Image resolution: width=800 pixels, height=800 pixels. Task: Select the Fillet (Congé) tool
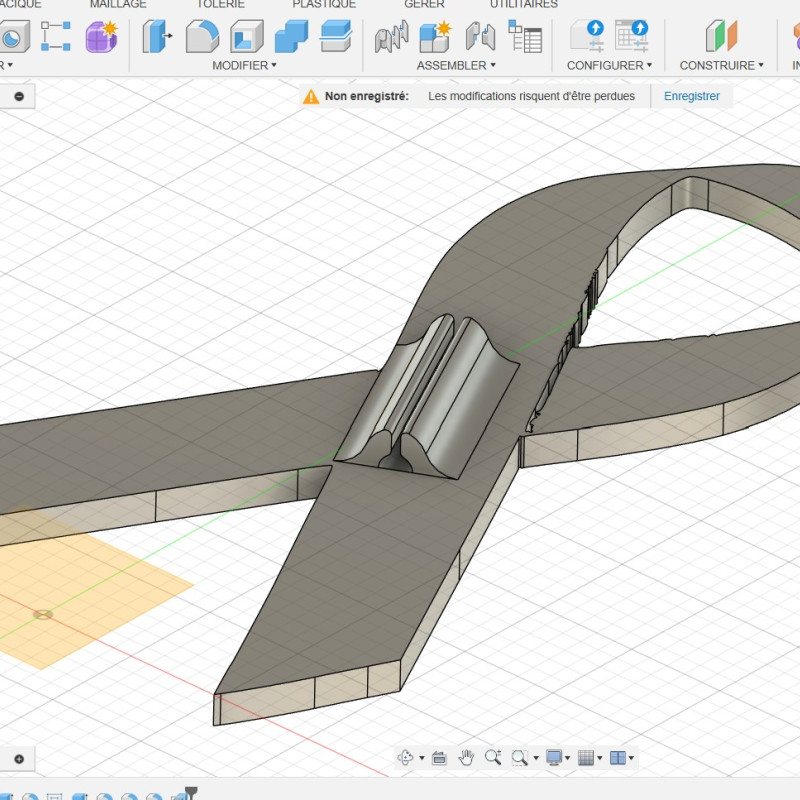pyautogui.click(x=202, y=37)
